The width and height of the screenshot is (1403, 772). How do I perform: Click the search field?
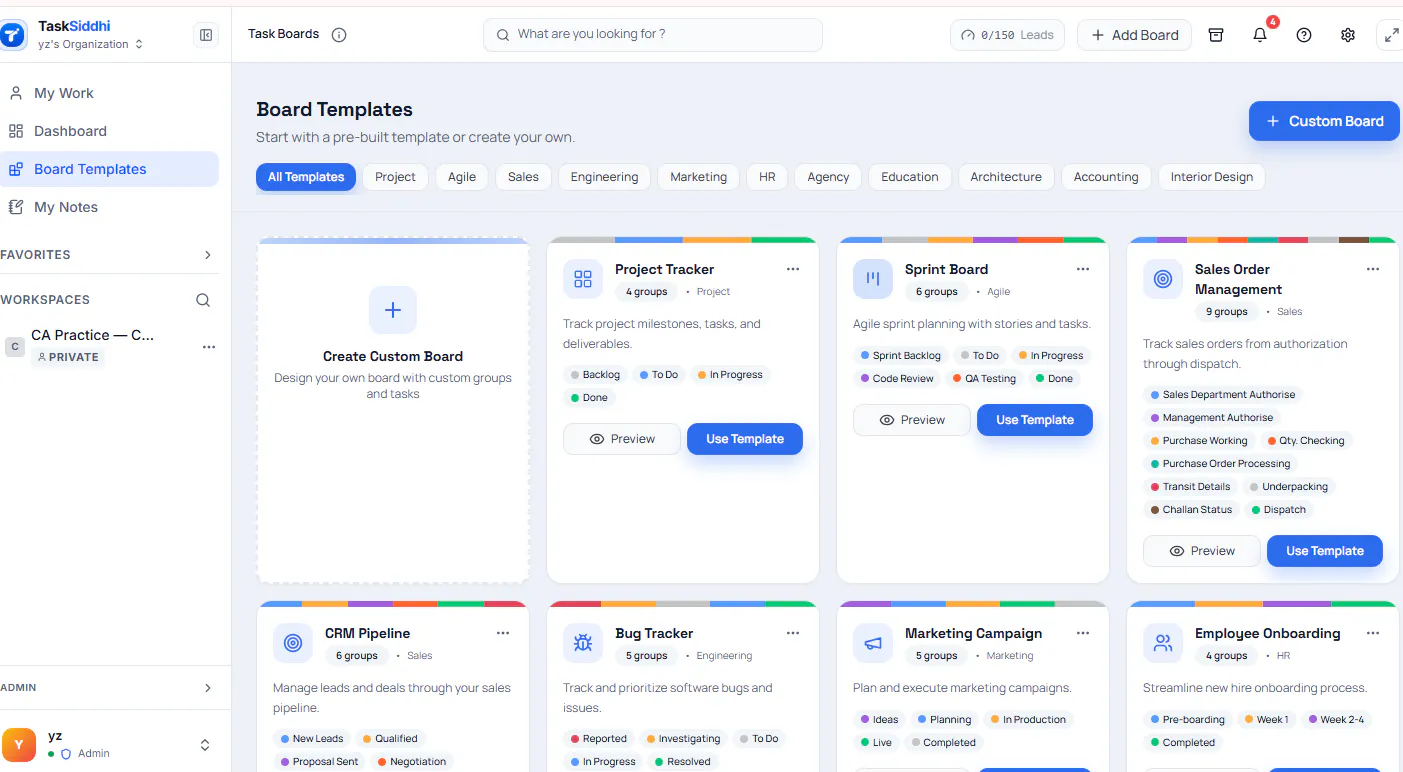653,35
